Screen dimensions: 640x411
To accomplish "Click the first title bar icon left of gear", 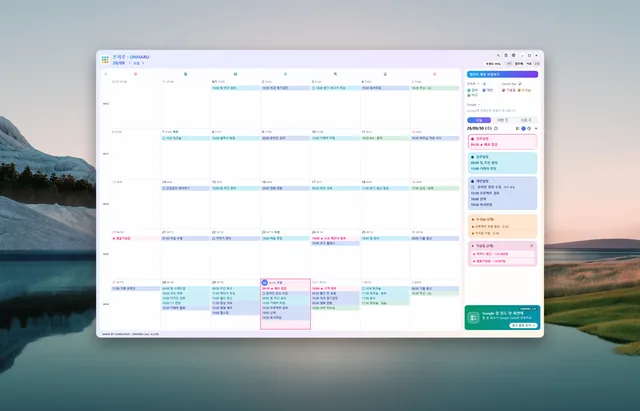I will pyautogui.click(x=498, y=56).
